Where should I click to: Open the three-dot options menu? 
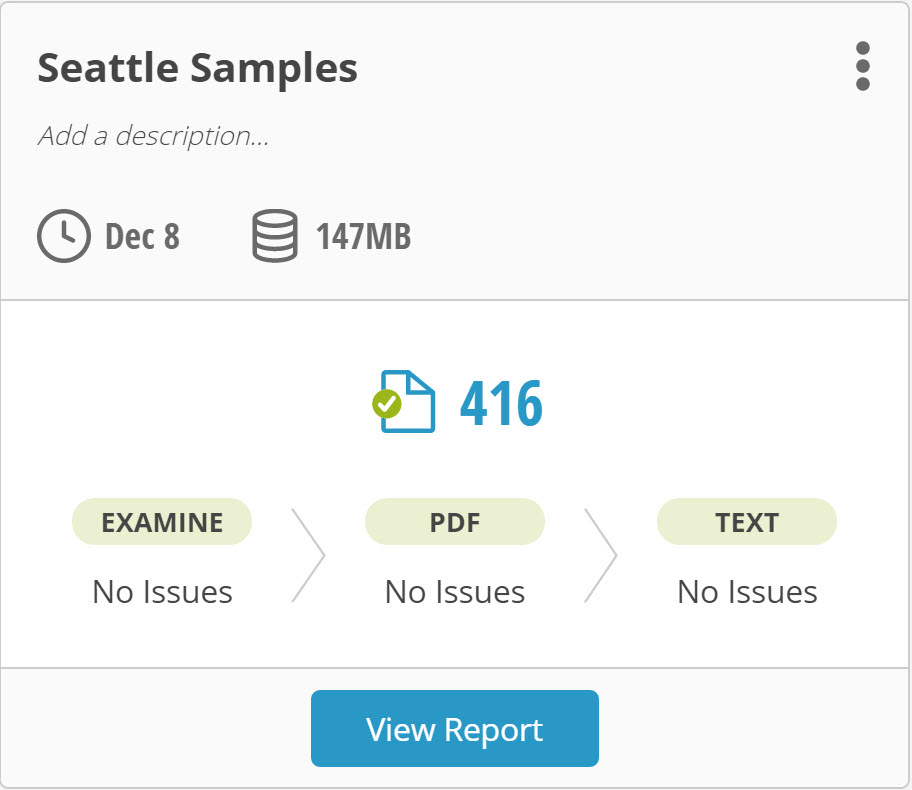coord(863,66)
